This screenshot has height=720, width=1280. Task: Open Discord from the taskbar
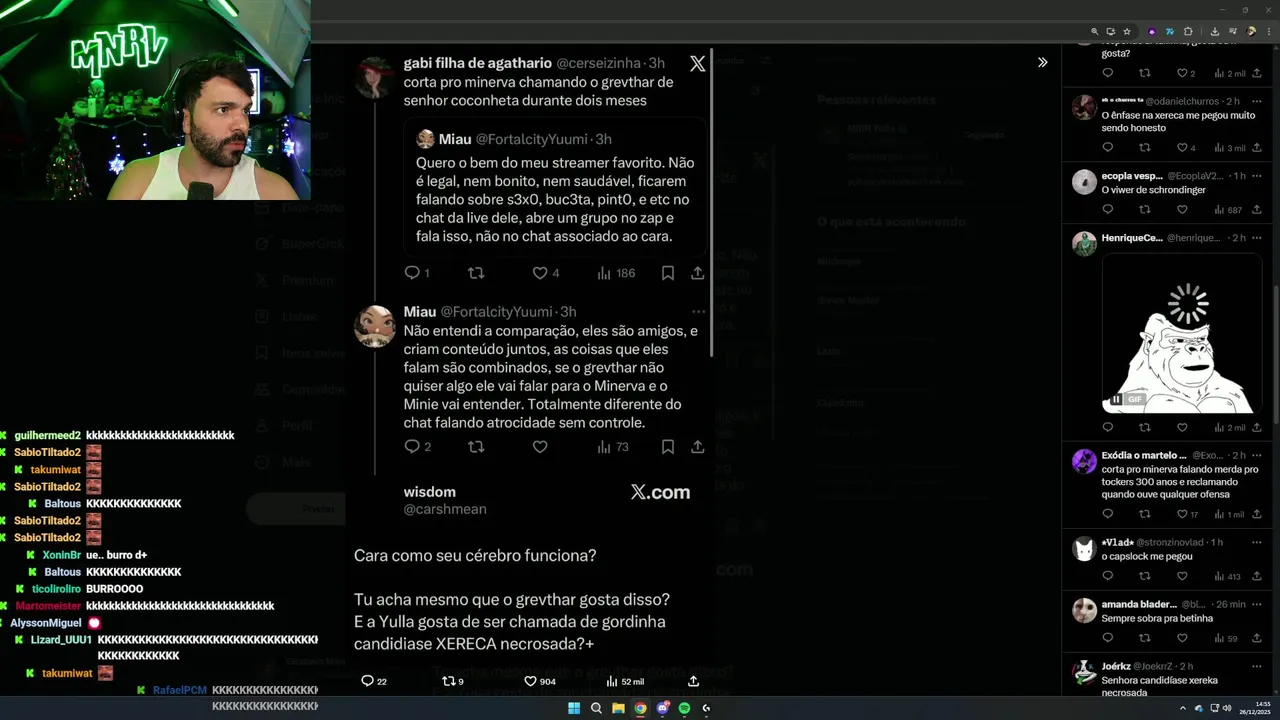(662, 708)
